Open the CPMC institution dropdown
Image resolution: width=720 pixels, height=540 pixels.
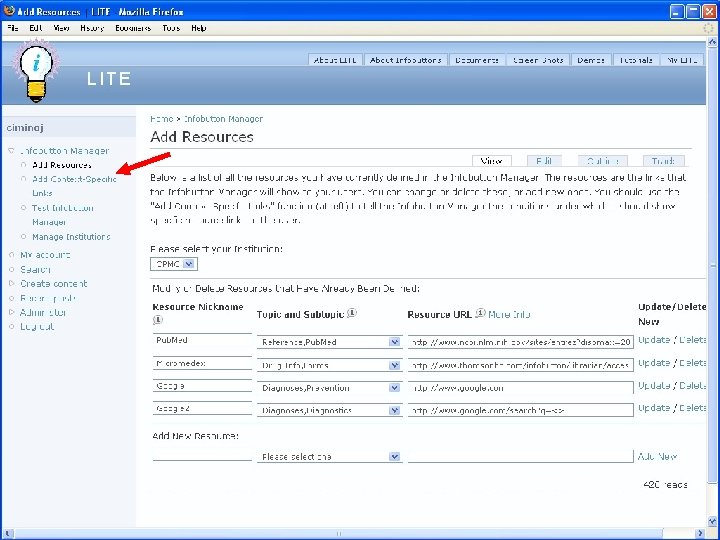click(174, 264)
